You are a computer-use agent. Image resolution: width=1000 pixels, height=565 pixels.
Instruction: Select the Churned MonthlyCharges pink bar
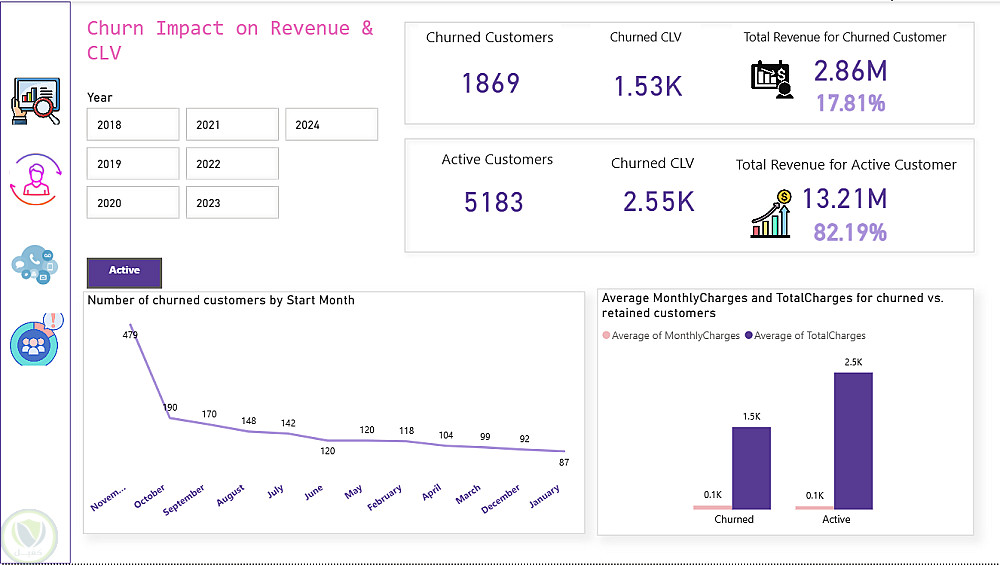point(712,508)
